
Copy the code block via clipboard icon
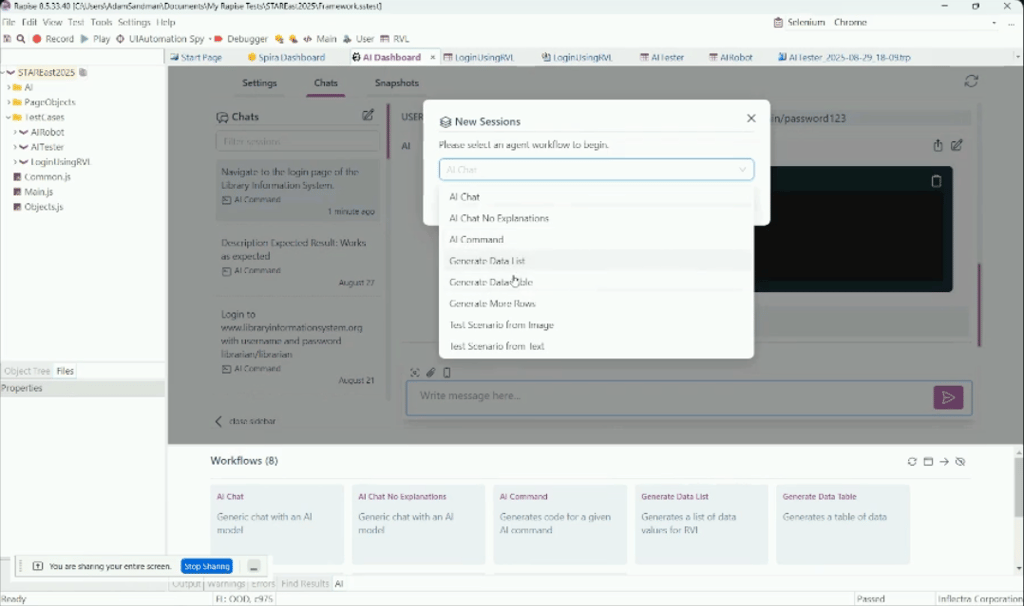(936, 181)
